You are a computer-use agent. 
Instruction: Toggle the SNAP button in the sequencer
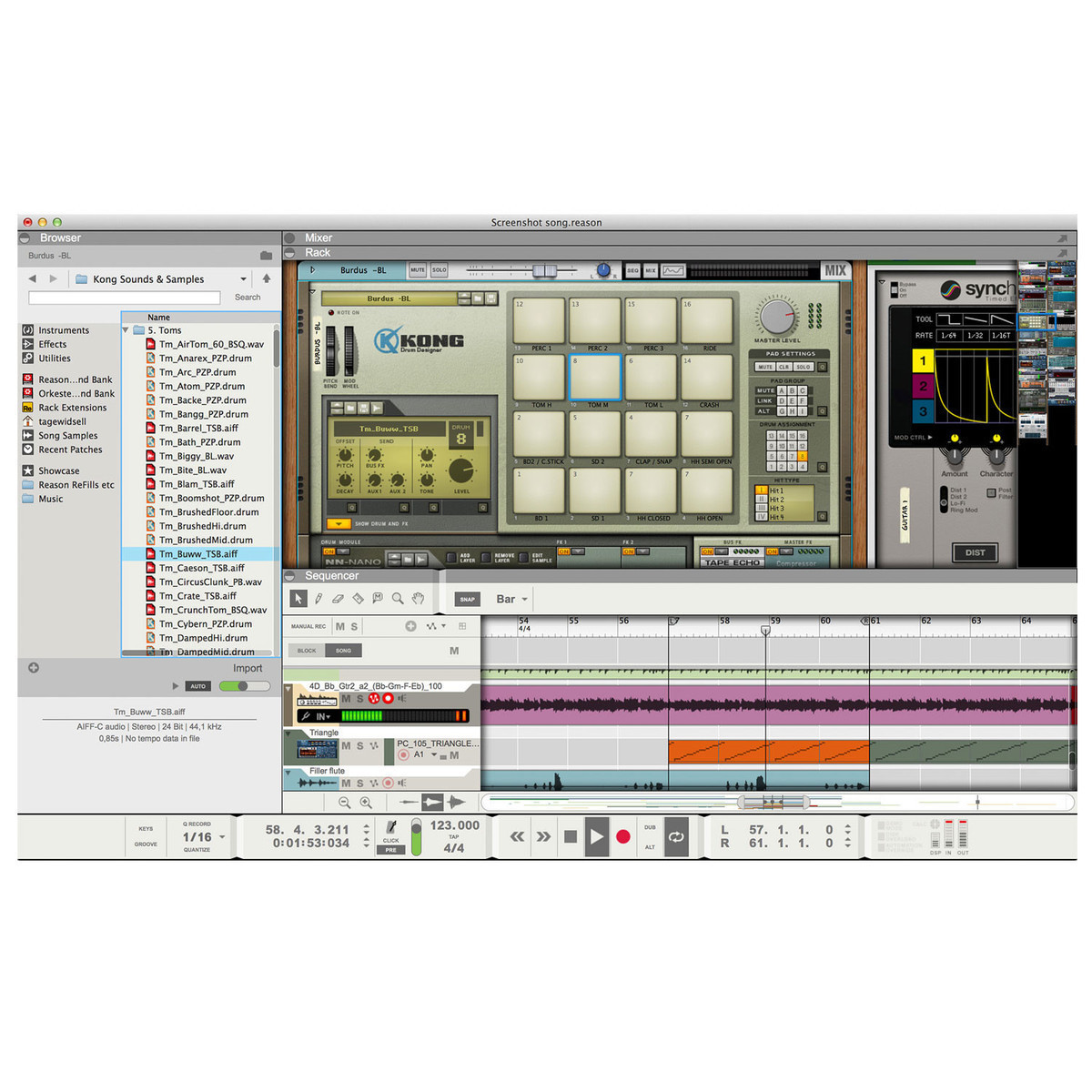pyautogui.click(x=467, y=599)
